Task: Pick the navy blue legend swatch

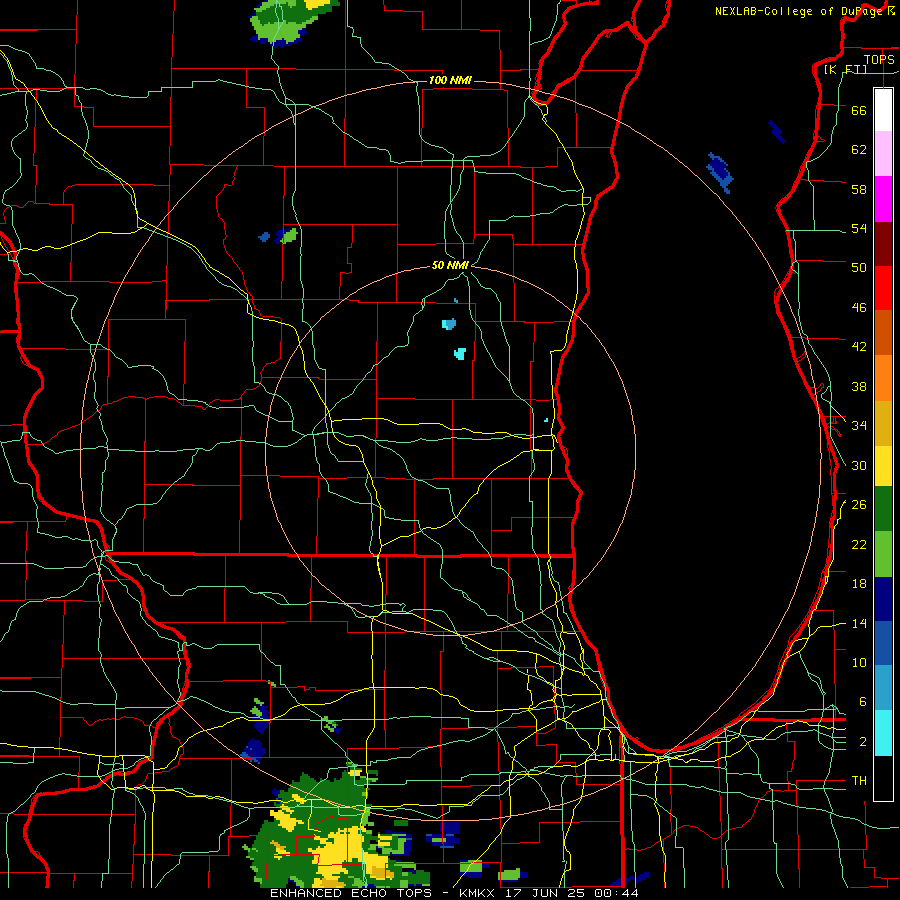Action: coord(883,599)
